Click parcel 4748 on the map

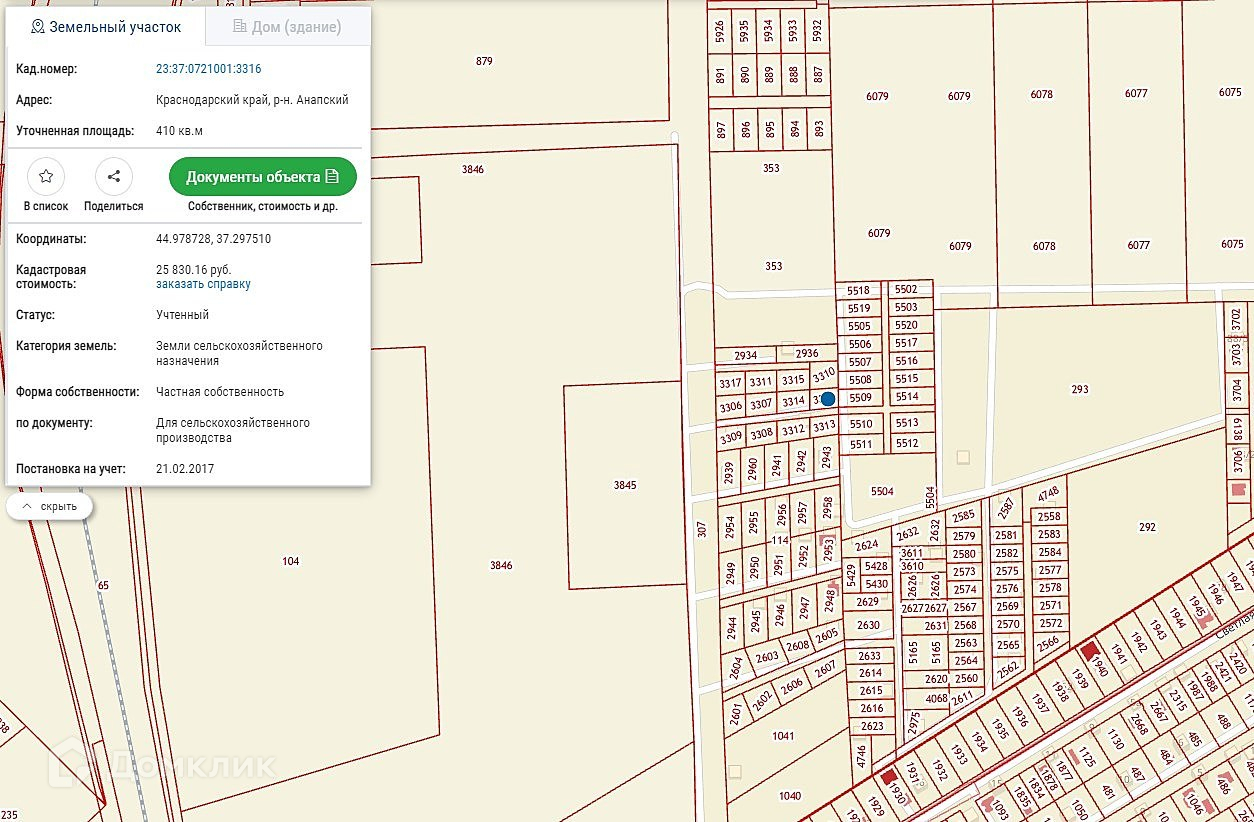tap(1048, 494)
